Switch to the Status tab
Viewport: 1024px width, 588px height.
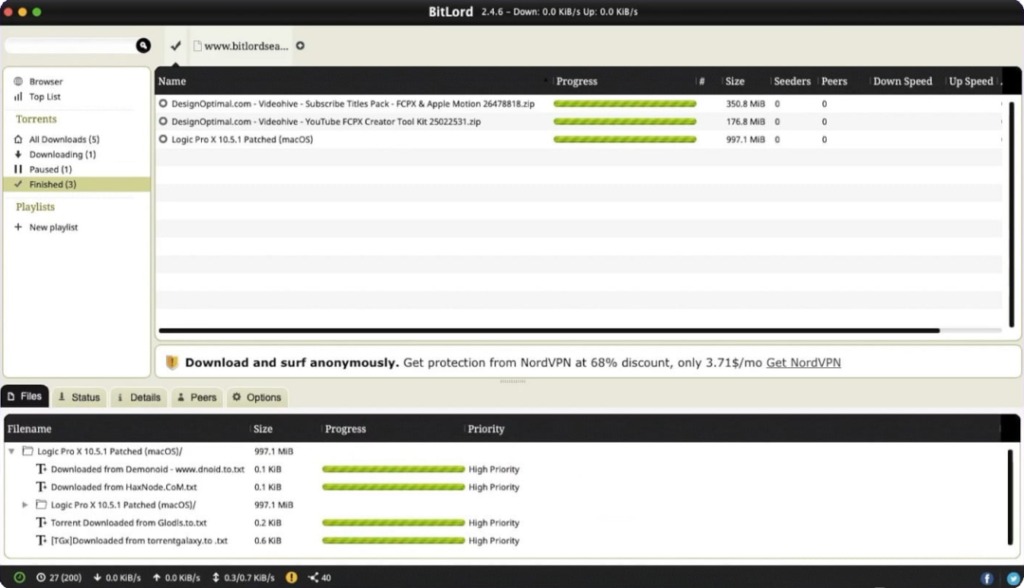(x=79, y=397)
